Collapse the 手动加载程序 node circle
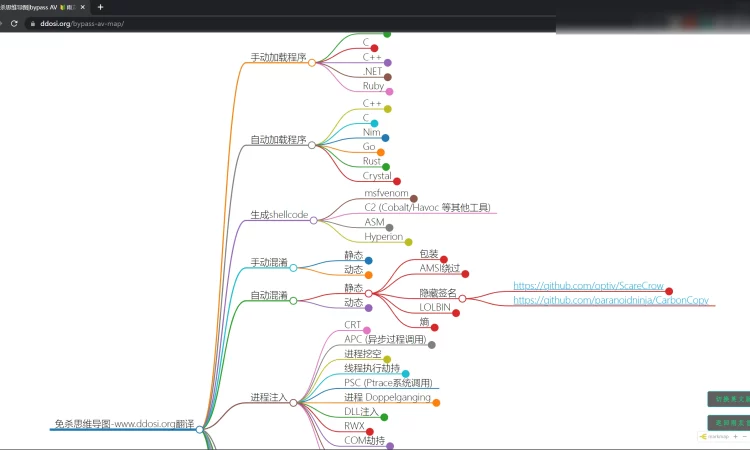Image resolution: width=750 pixels, height=450 pixels. (x=312, y=63)
